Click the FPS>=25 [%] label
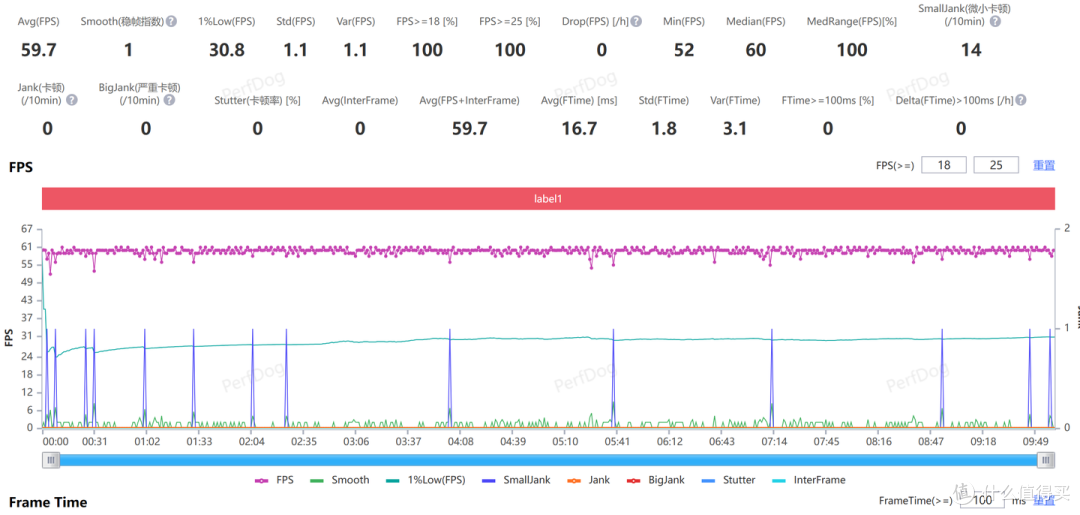 510,21
